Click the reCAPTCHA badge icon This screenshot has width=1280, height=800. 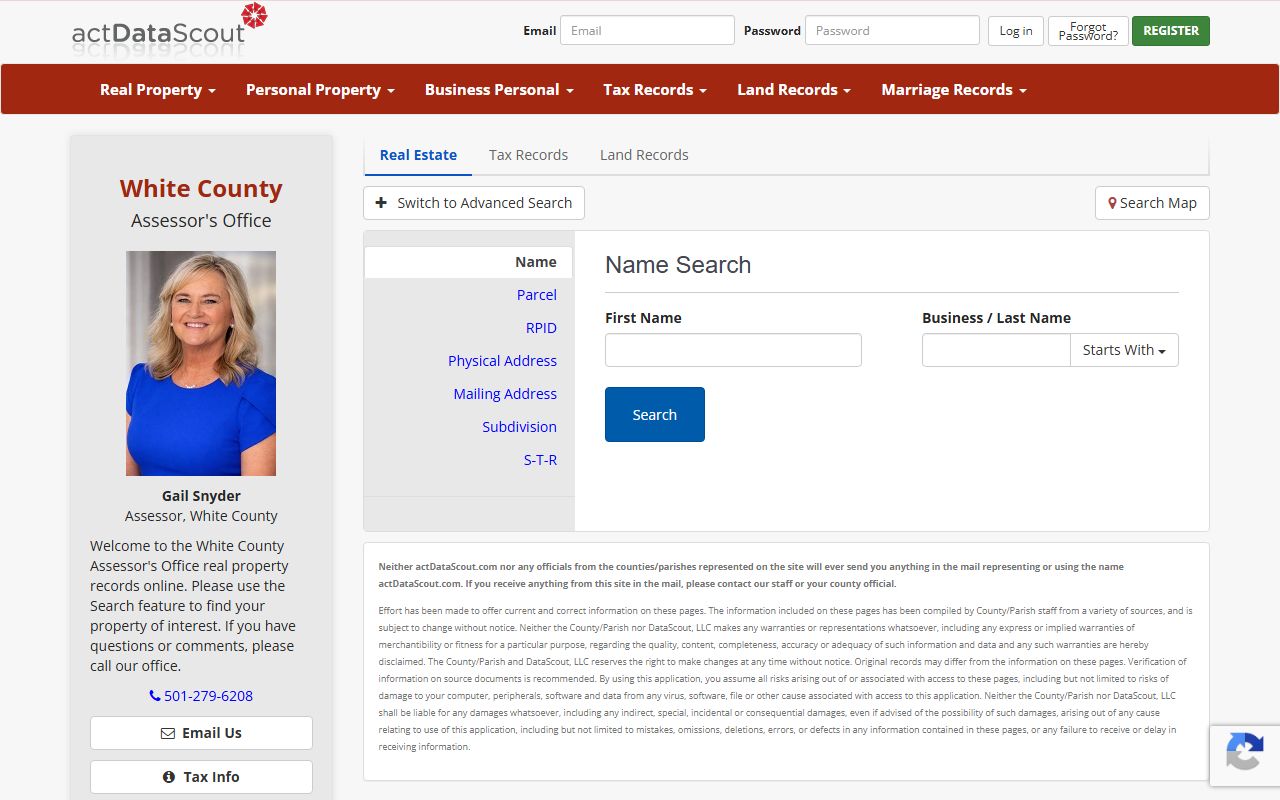(x=1244, y=753)
